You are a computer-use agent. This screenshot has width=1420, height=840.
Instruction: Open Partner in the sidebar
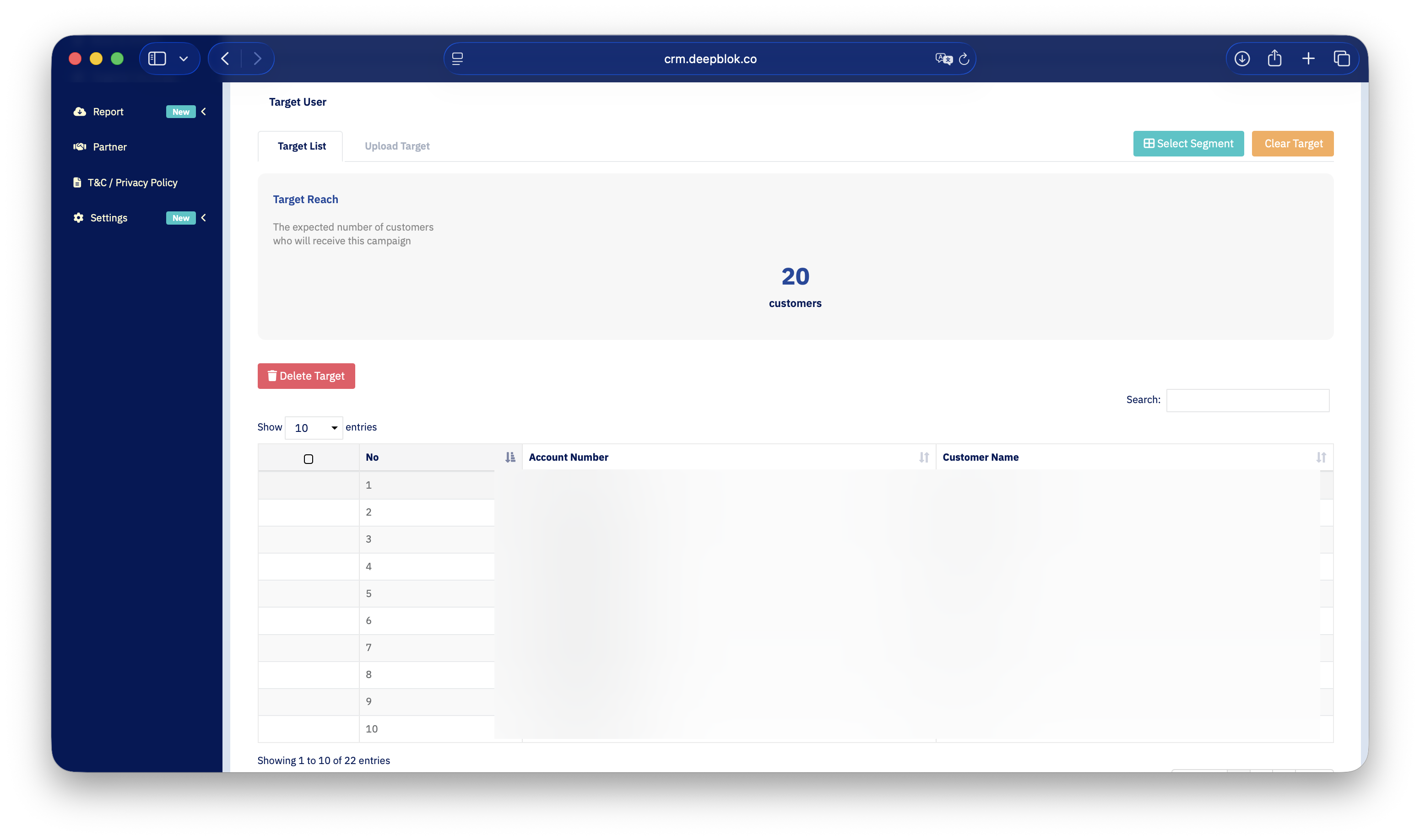click(110, 146)
